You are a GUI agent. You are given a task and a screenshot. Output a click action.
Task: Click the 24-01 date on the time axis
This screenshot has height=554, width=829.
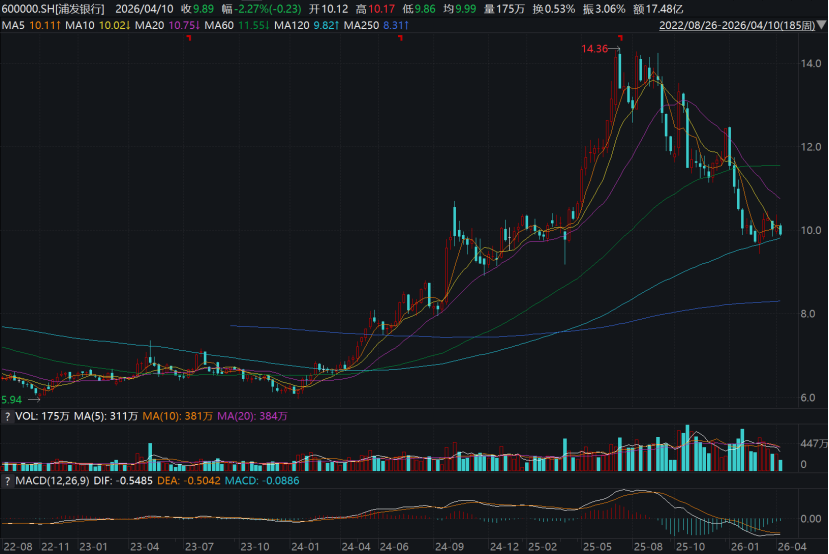point(305,546)
